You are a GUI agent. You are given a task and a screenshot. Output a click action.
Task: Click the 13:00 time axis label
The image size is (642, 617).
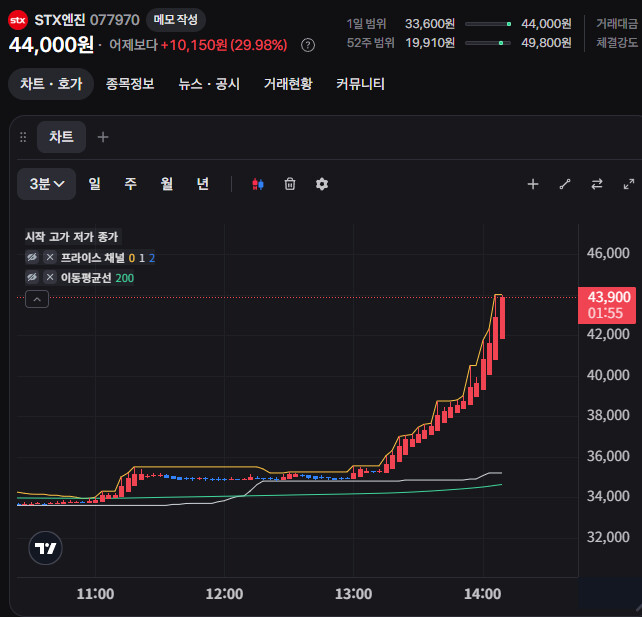tap(354, 594)
